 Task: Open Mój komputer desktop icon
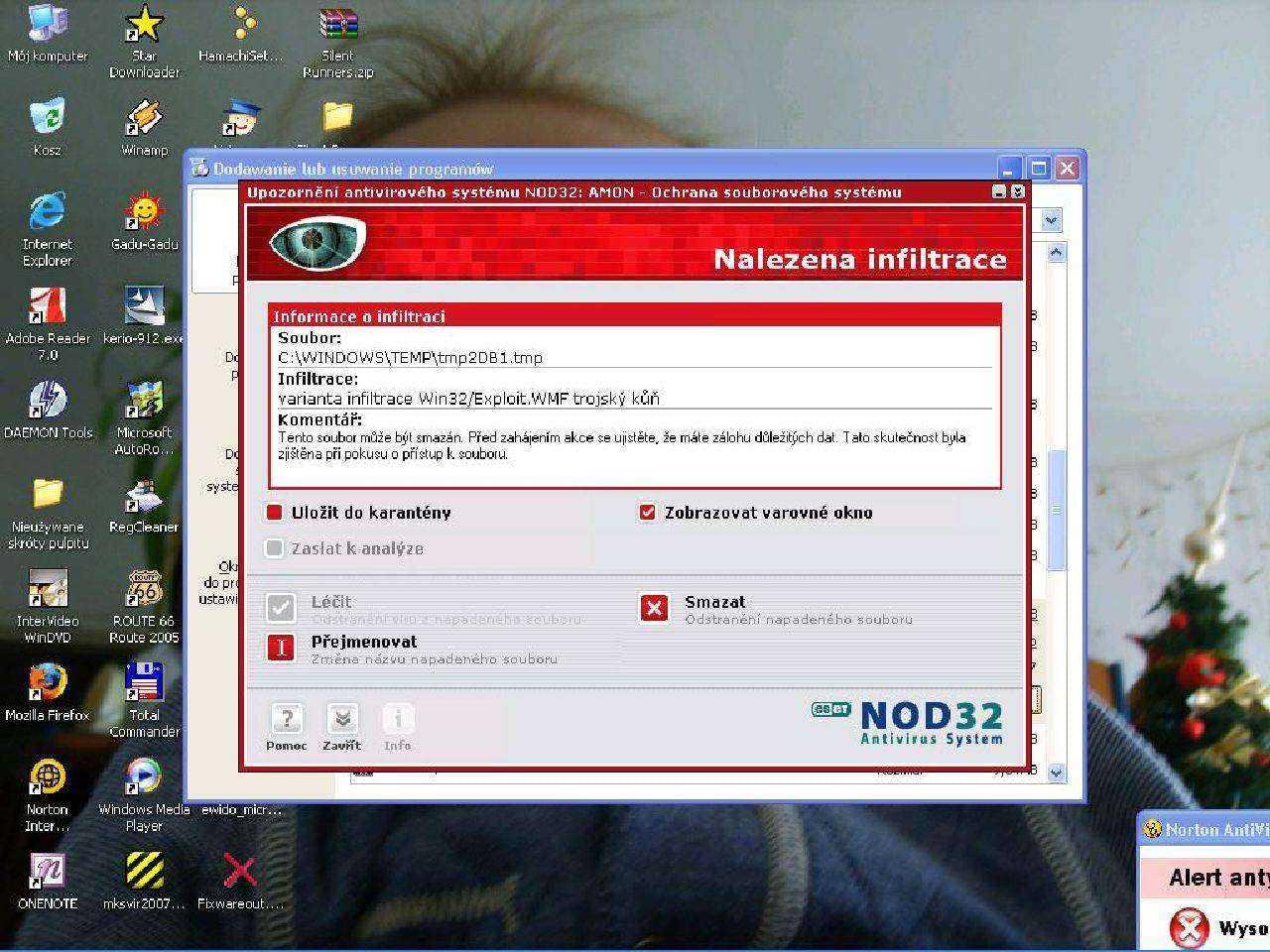pyautogui.click(x=48, y=33)
